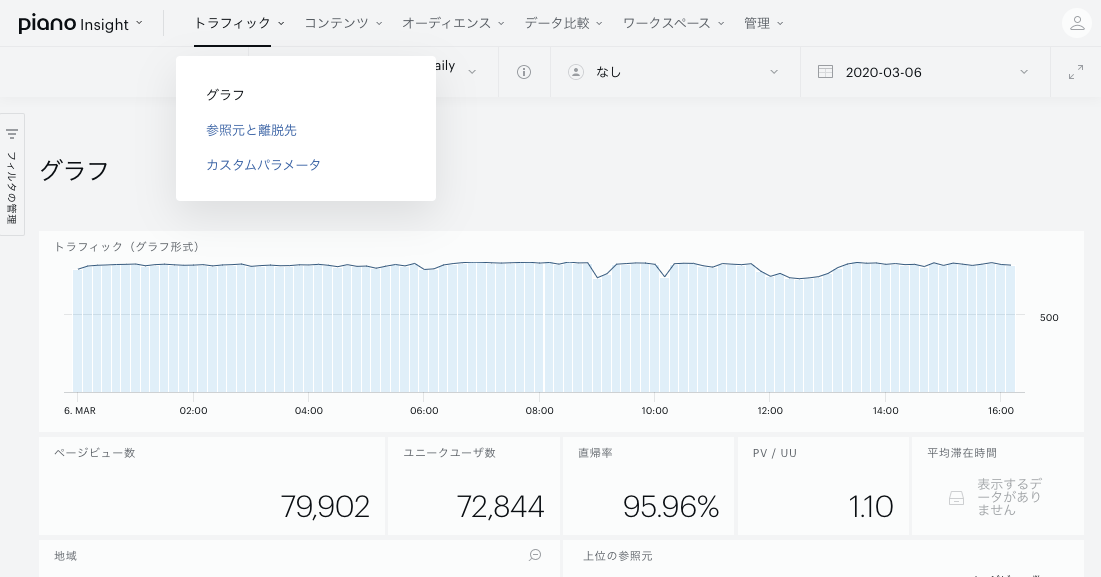Click the 地域 panel title

click(65, 556)
